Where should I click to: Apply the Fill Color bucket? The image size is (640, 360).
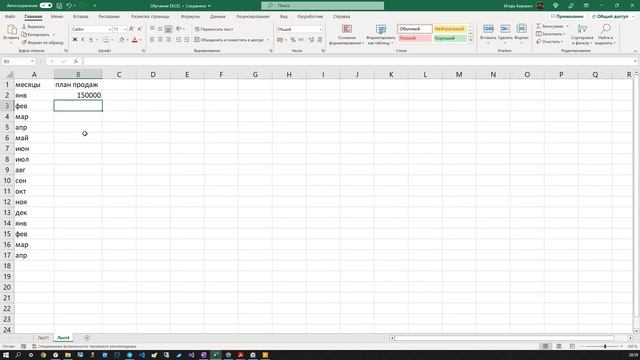coord(122,40)
